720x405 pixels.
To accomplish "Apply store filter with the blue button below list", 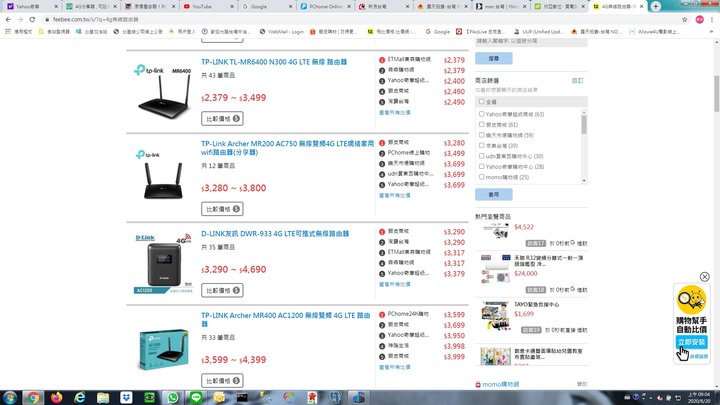I will coord(494,194).
